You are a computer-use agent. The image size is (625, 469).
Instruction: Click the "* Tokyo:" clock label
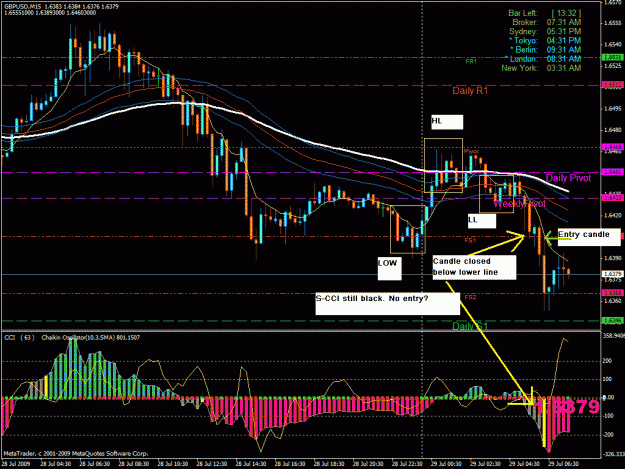pyautogui.click(x=523, y=41)
